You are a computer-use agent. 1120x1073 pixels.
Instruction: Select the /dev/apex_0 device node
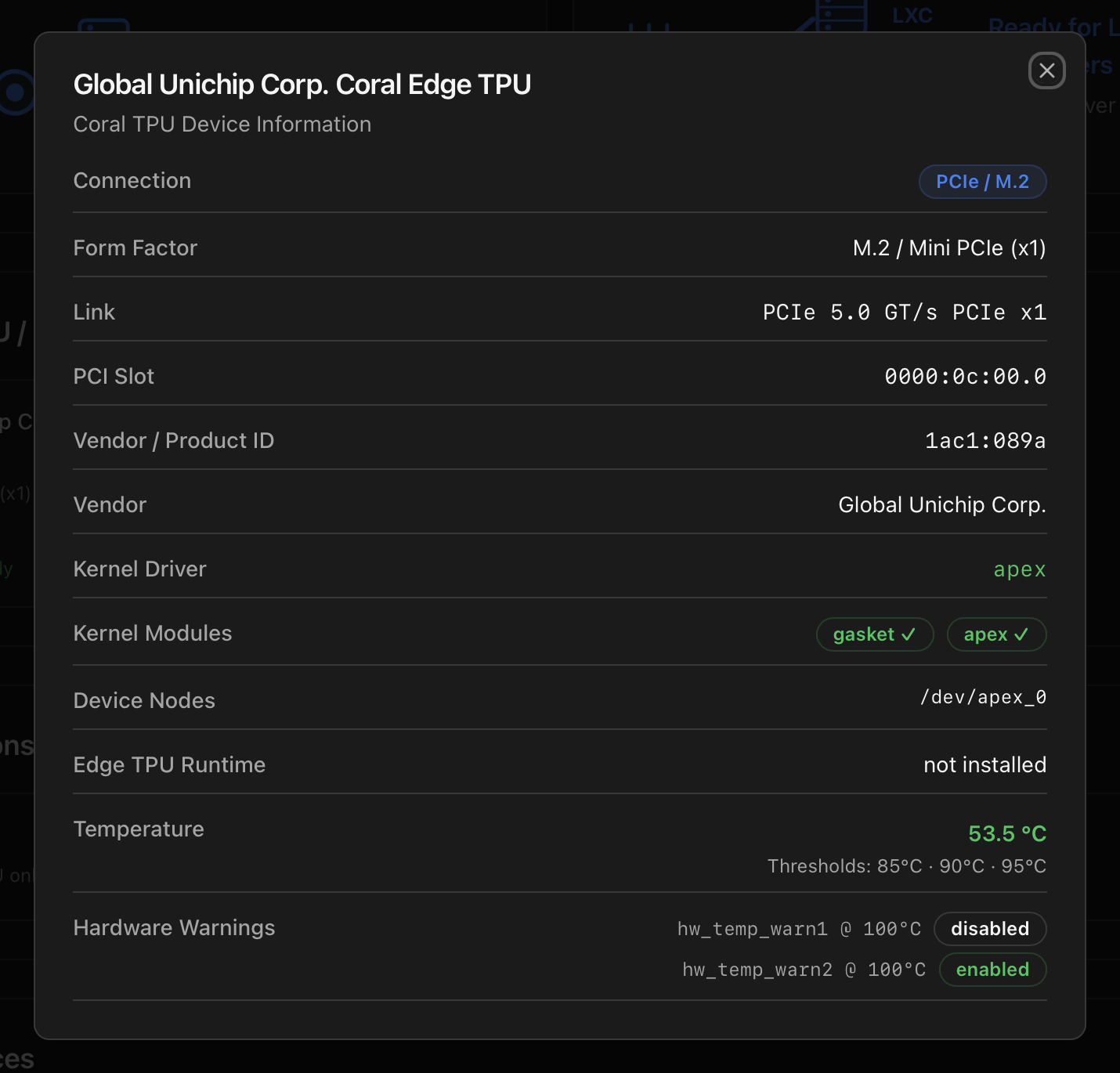[x=984, y=697]
